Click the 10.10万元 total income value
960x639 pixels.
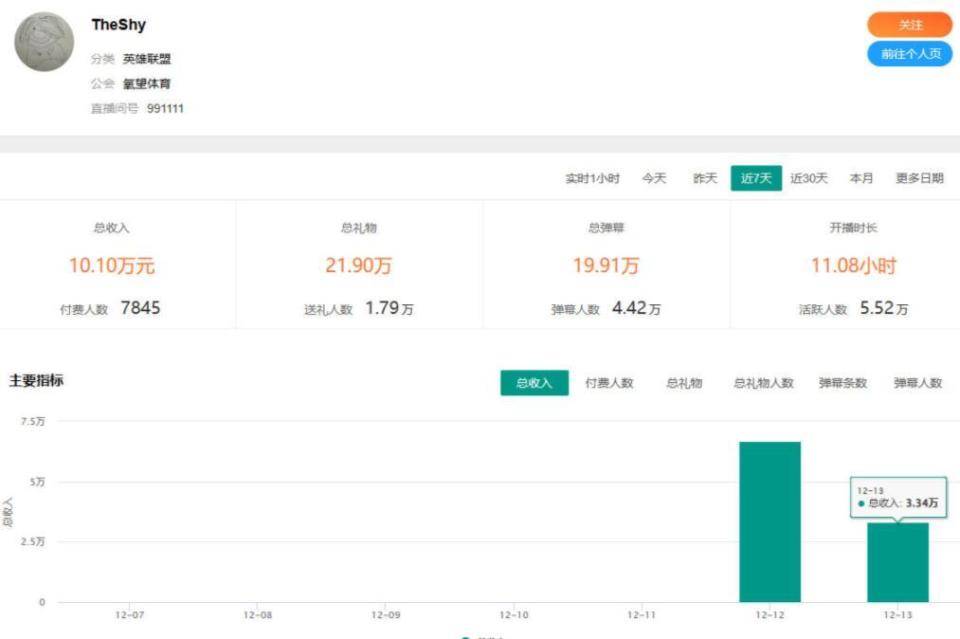(111, 266)
